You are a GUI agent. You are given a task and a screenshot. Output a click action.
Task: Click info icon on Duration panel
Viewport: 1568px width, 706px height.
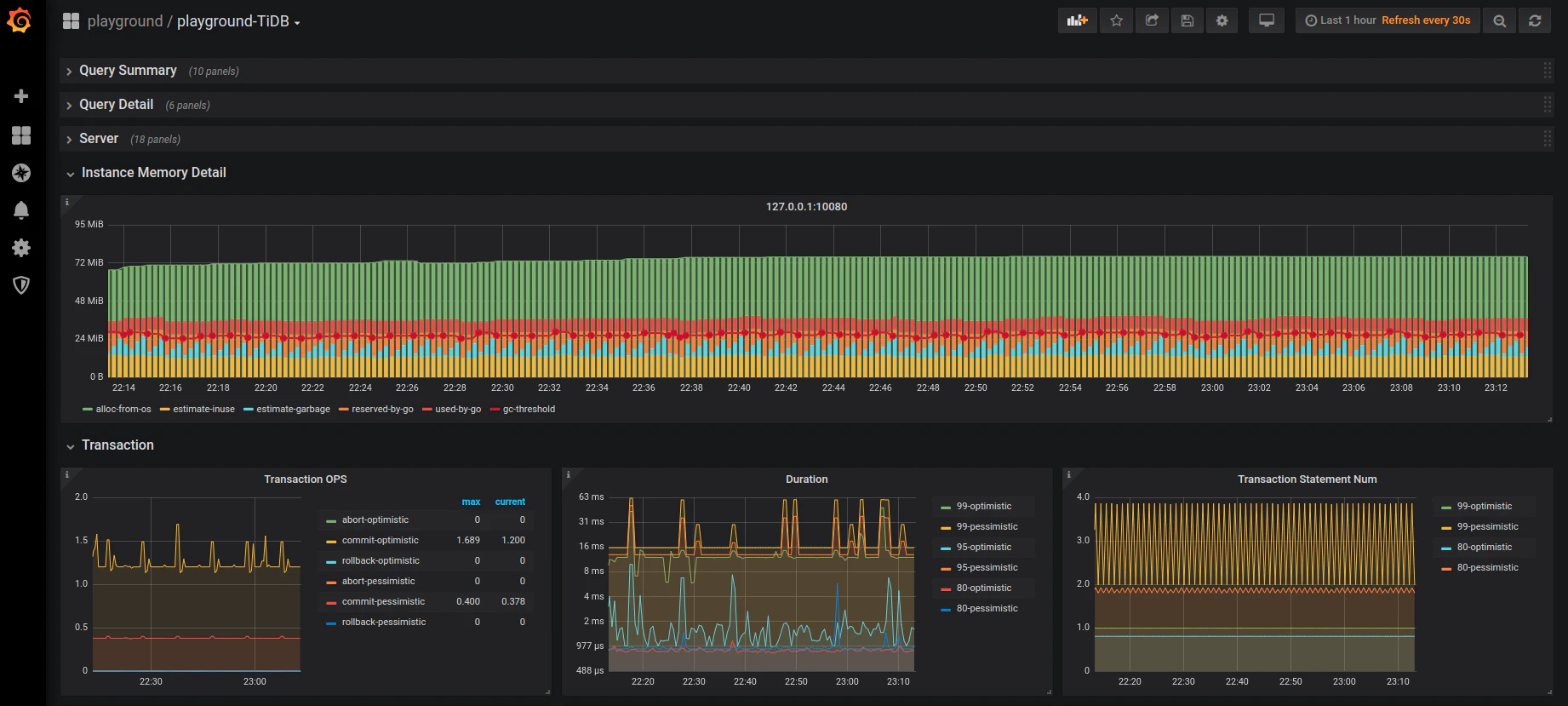point(568,474)
